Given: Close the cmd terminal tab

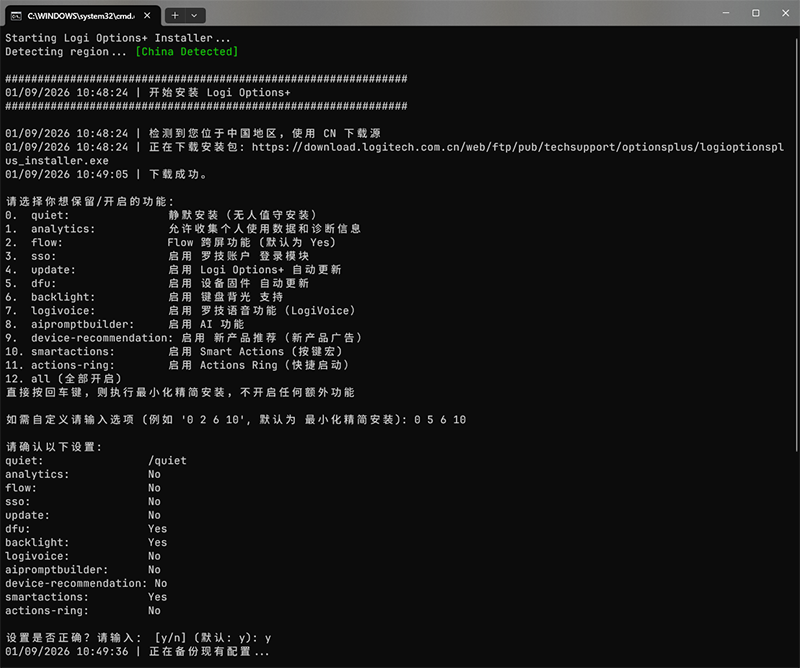Looking at the screenshot, I should click(x=147, y=15).
